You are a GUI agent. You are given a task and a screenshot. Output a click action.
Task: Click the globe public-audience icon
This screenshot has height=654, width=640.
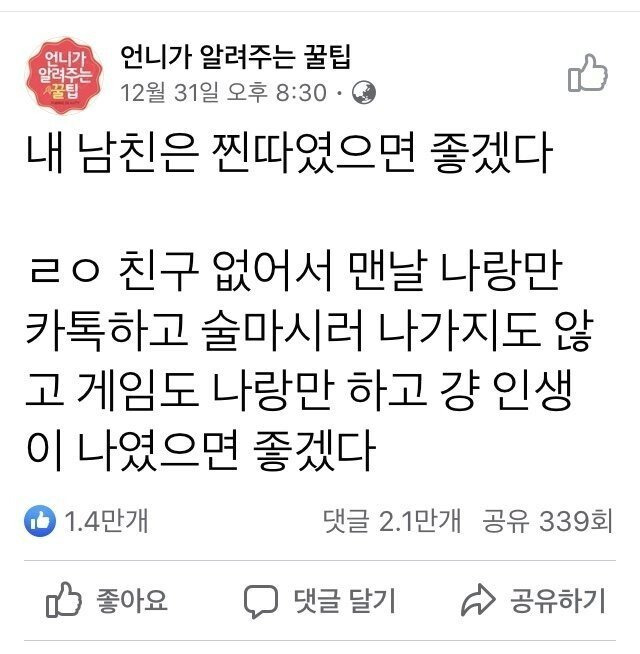tap(363, 93)
